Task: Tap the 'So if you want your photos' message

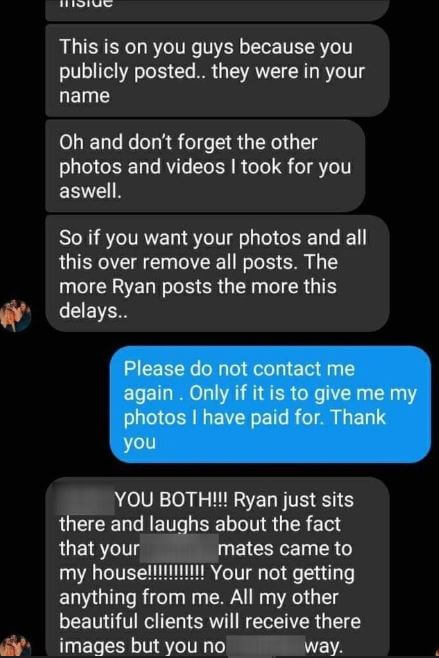Action: click(x=217, y=274)
